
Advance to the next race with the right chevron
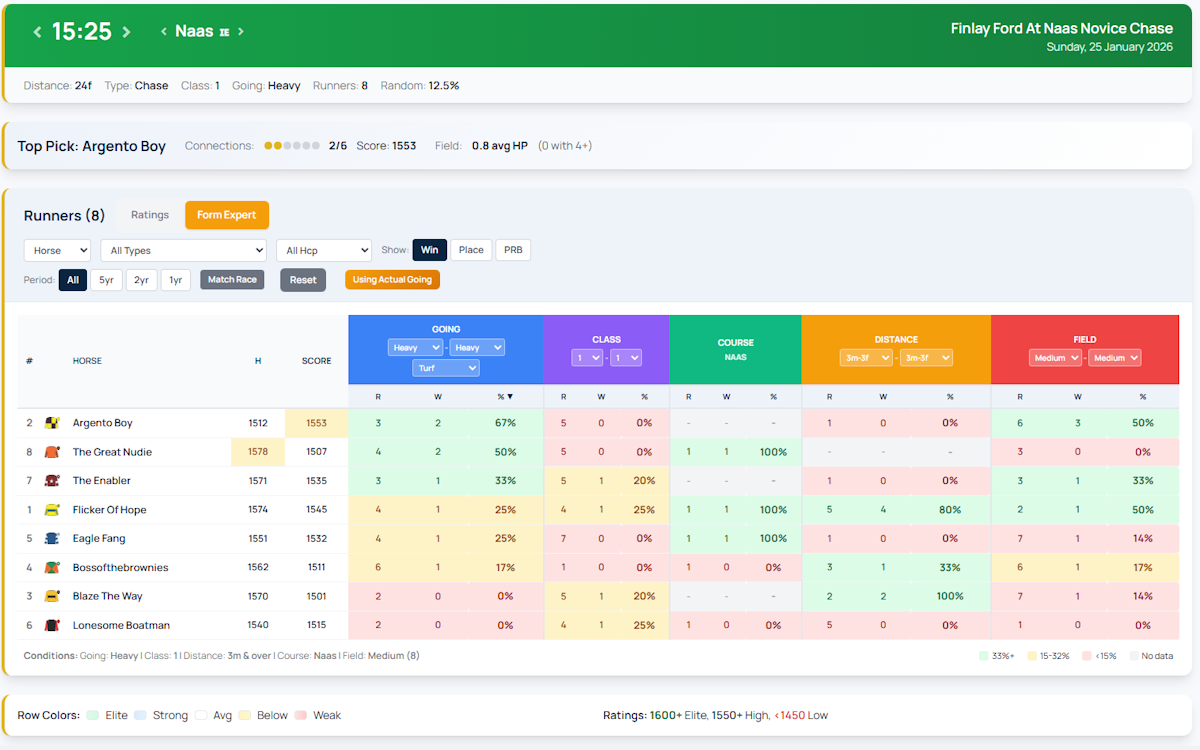[126, 31]
